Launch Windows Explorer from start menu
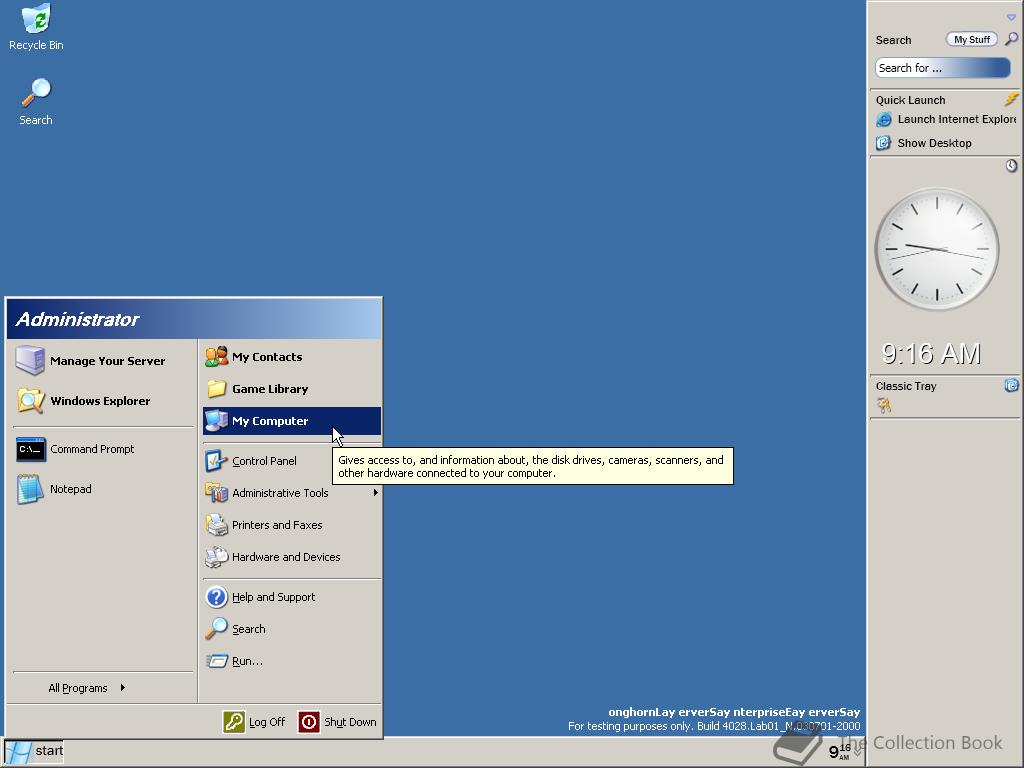 [30, 400]
